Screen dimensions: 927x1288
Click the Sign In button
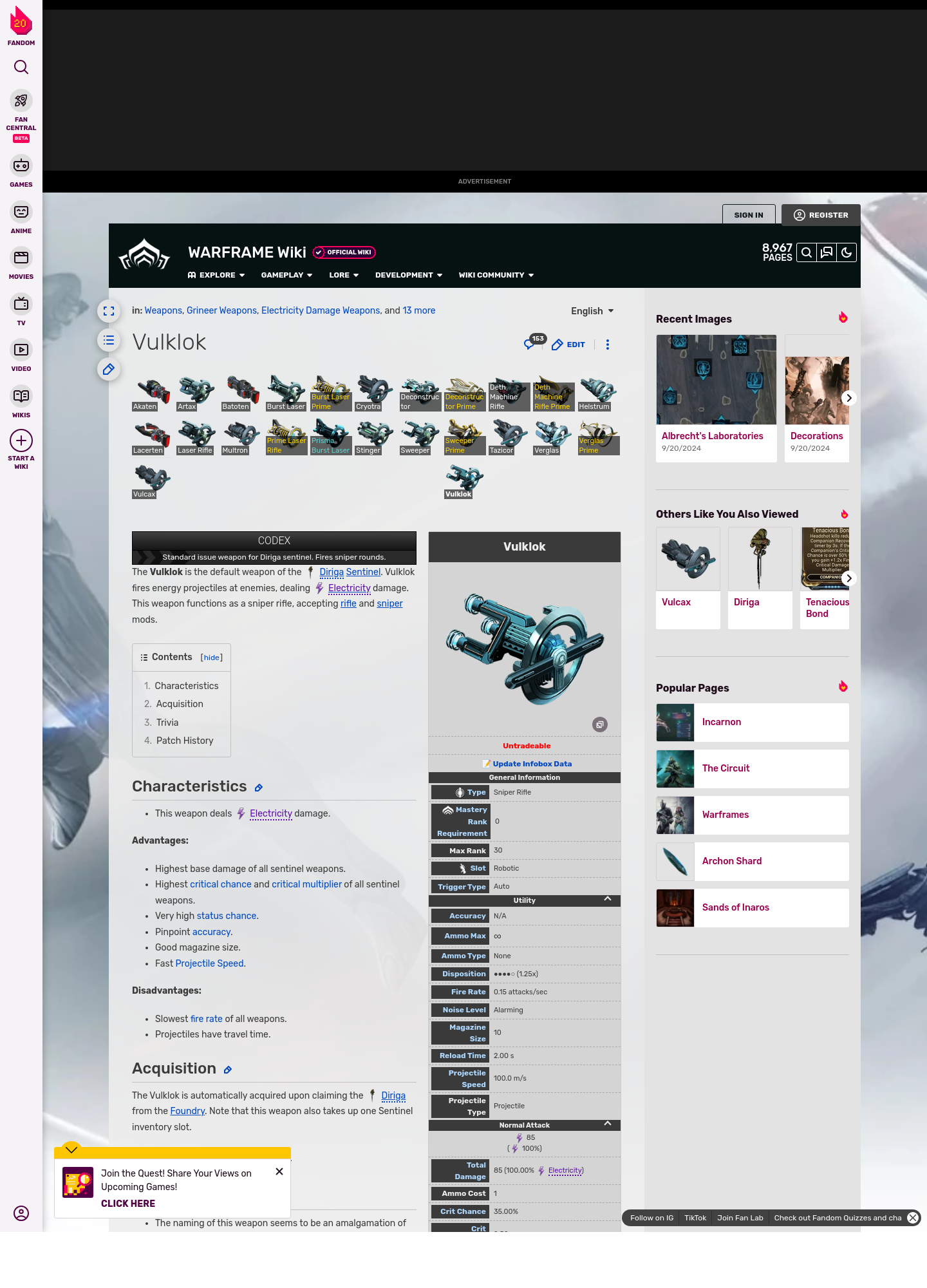[x=749, y=215]
